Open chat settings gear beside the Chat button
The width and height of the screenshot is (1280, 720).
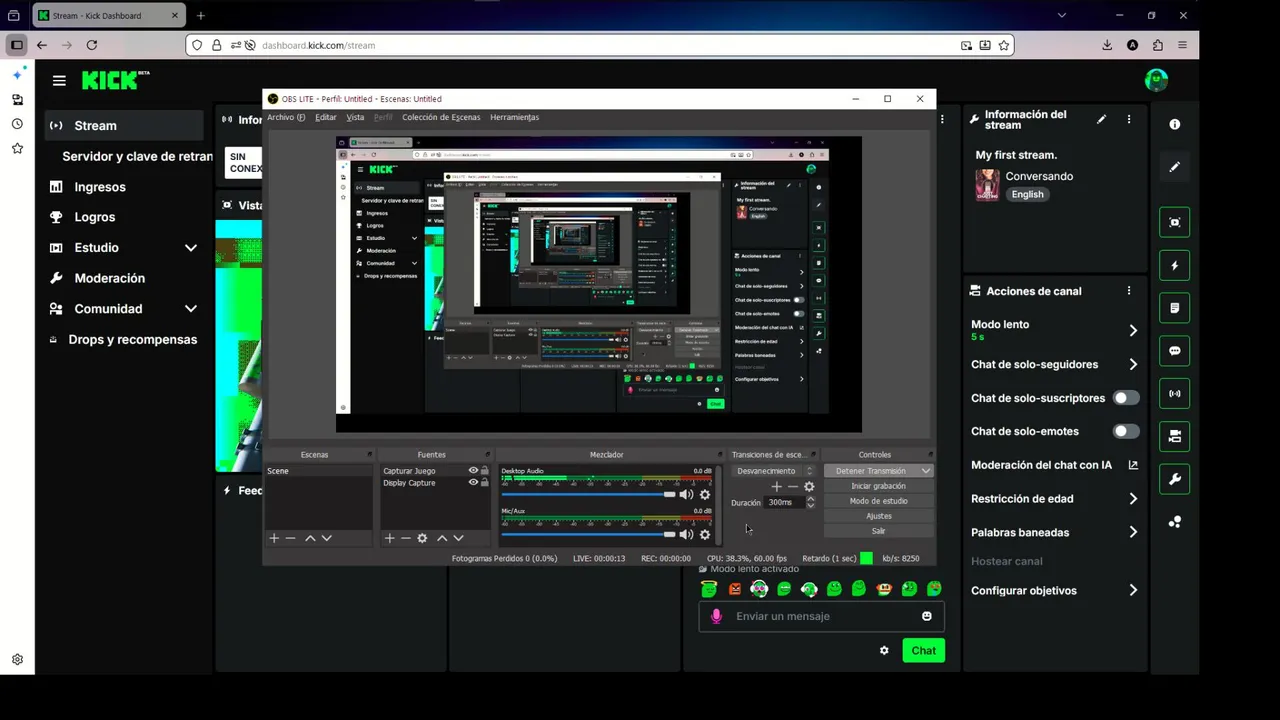click(x=884, y=651)
